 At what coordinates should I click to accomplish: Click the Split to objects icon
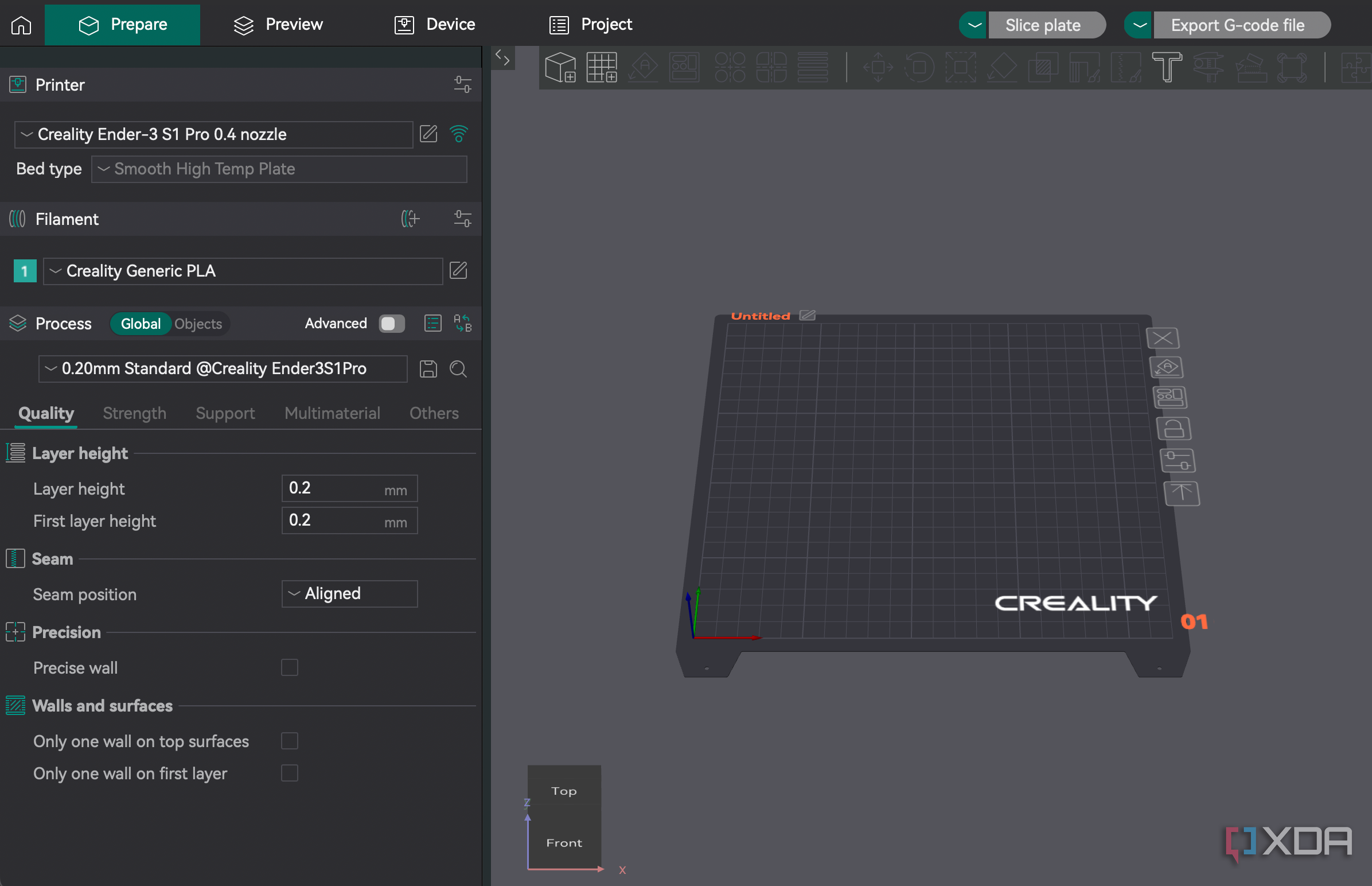(730, 67)
